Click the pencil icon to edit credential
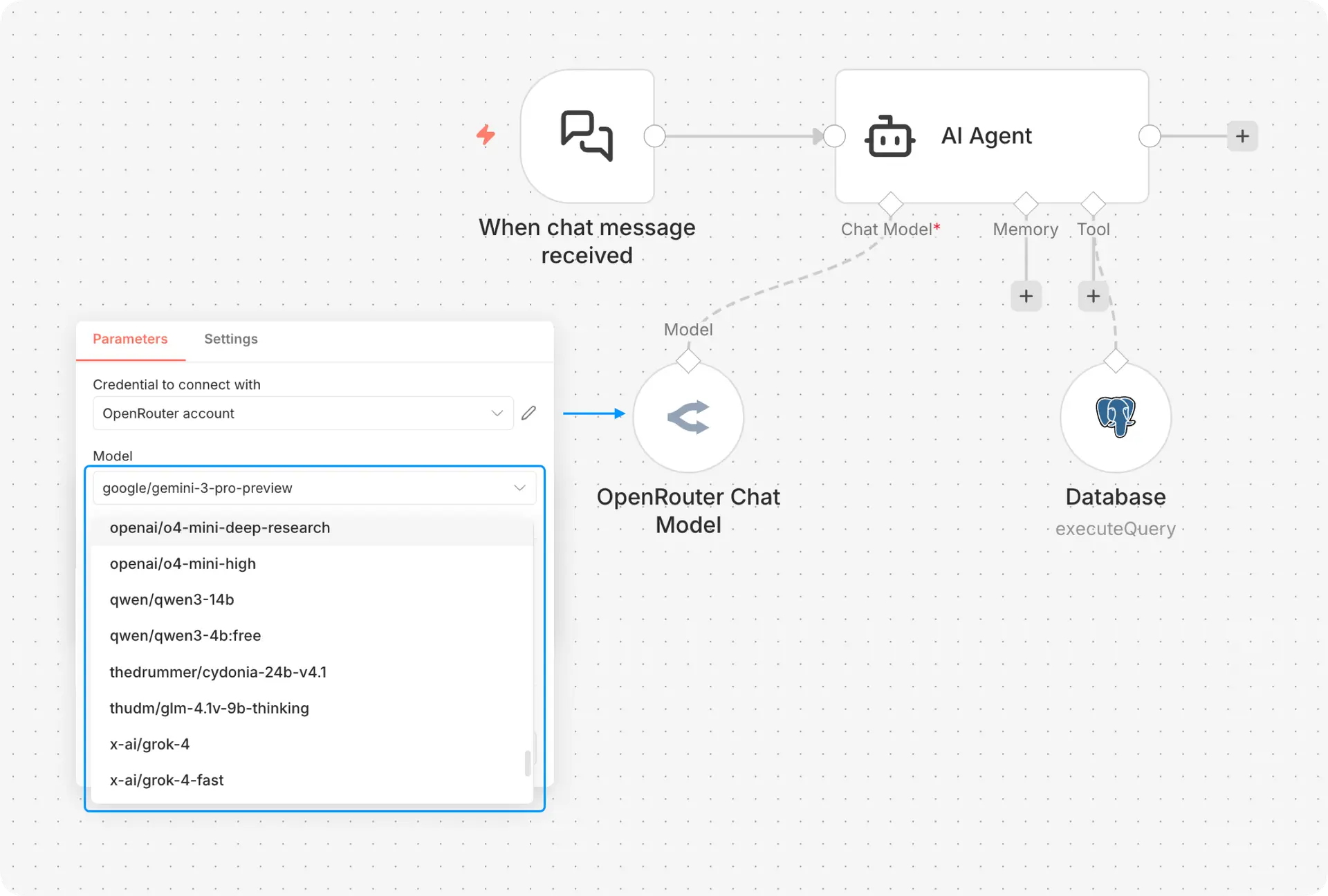 (x=528, y=413)
